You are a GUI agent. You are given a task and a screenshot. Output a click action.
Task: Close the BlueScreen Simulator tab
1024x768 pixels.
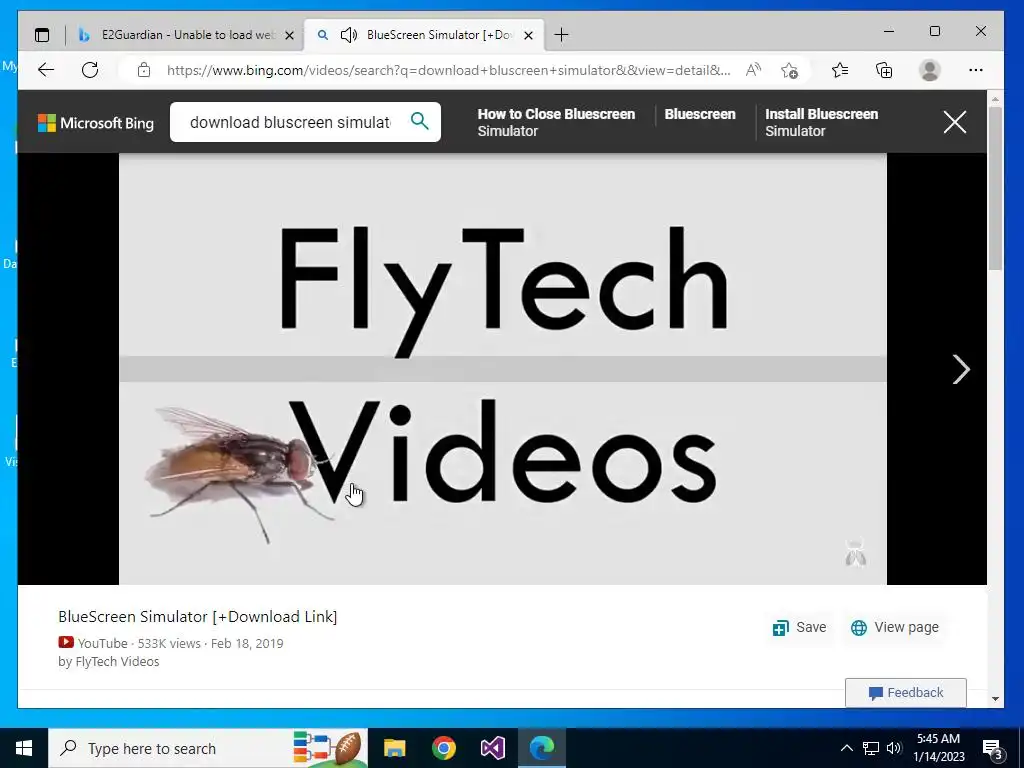click(x=528, y=35)
